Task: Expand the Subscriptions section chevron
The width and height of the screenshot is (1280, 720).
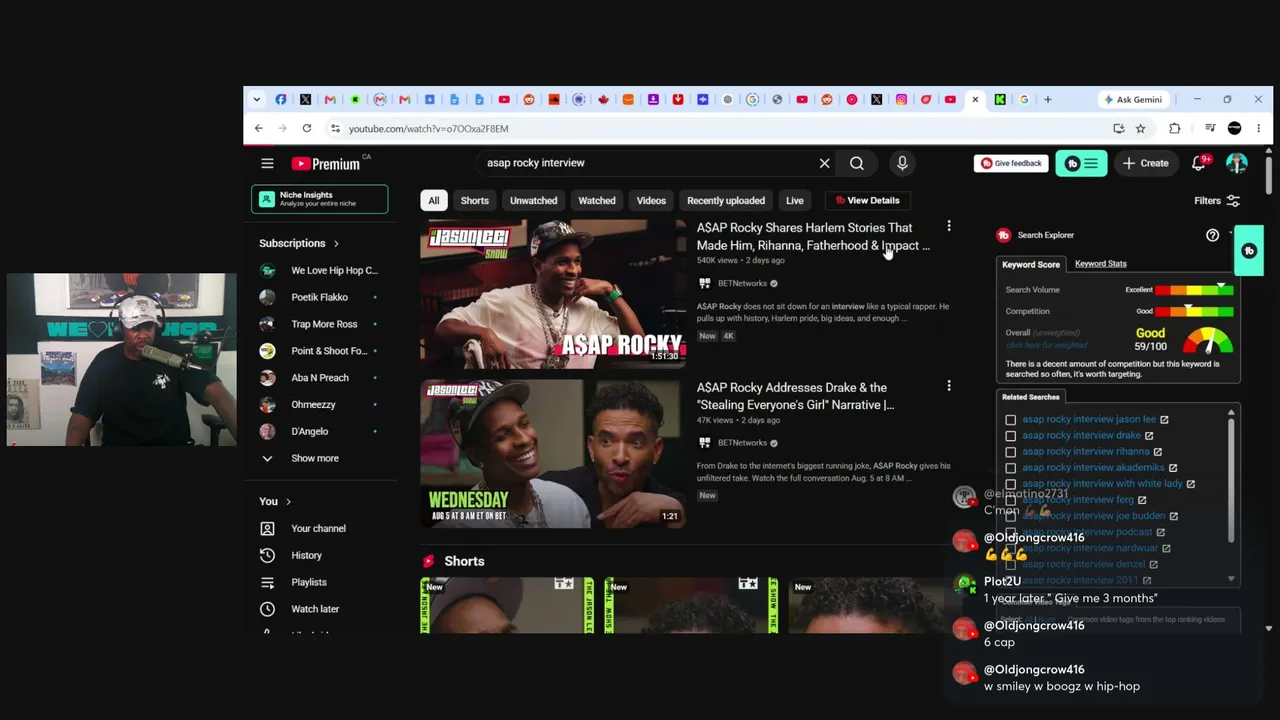Action: pyautogui.click(x=336, y=243)
